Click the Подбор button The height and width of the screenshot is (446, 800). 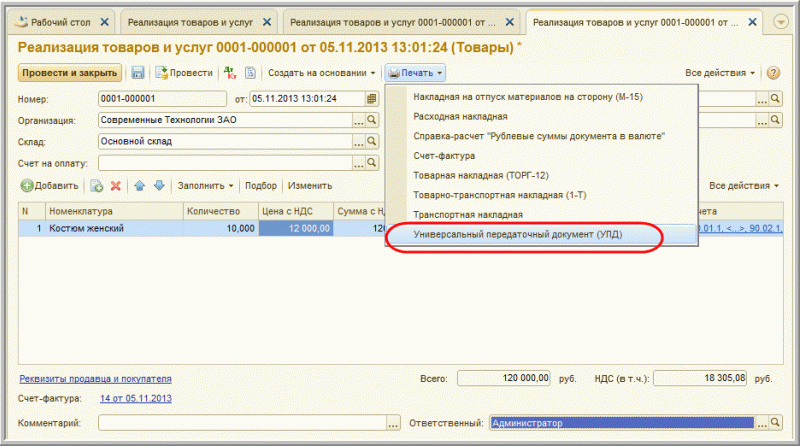pyautogui.click(x=261, y=186)
